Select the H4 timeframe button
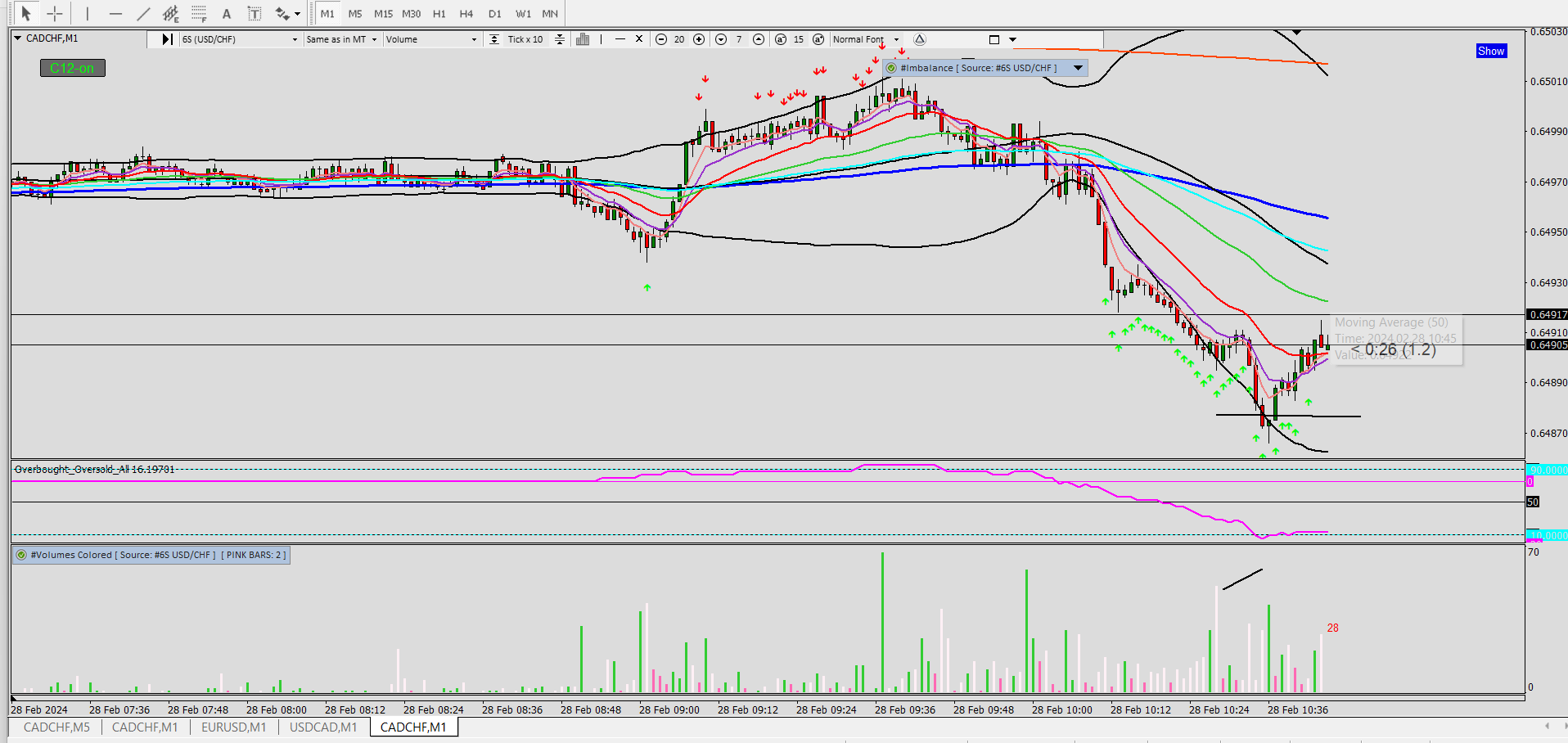Viewport: 1568px width, 743px height. click(466, 13)
